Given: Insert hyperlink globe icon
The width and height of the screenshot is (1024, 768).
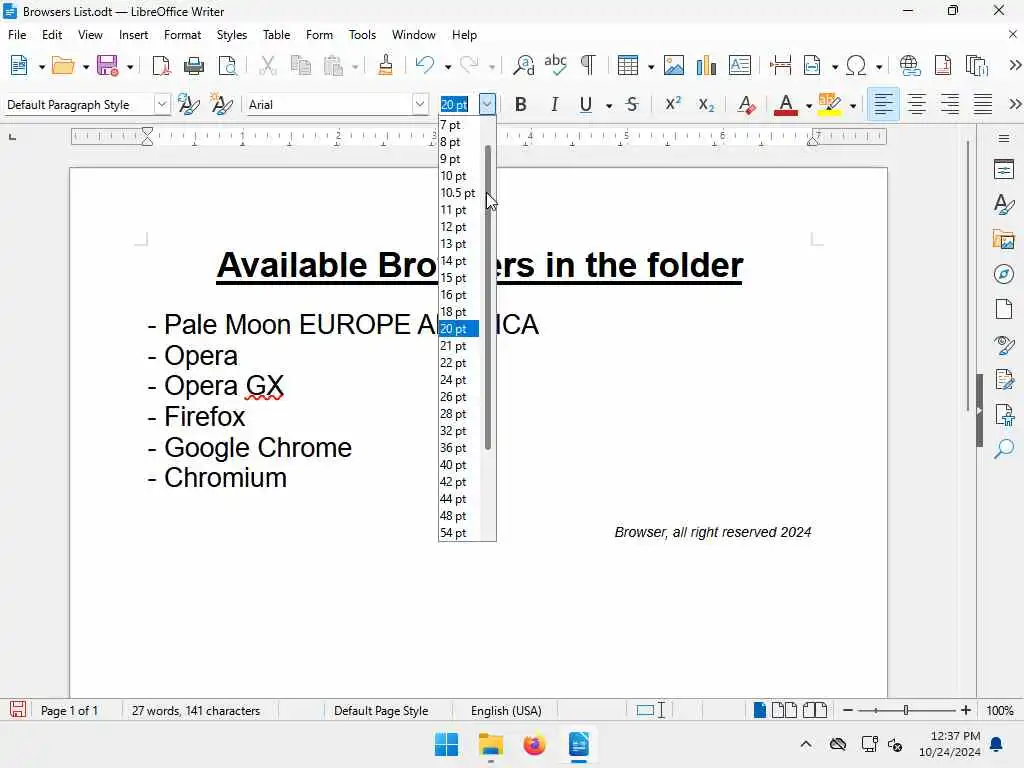Looking at the screenshot, I should [910, 65].
